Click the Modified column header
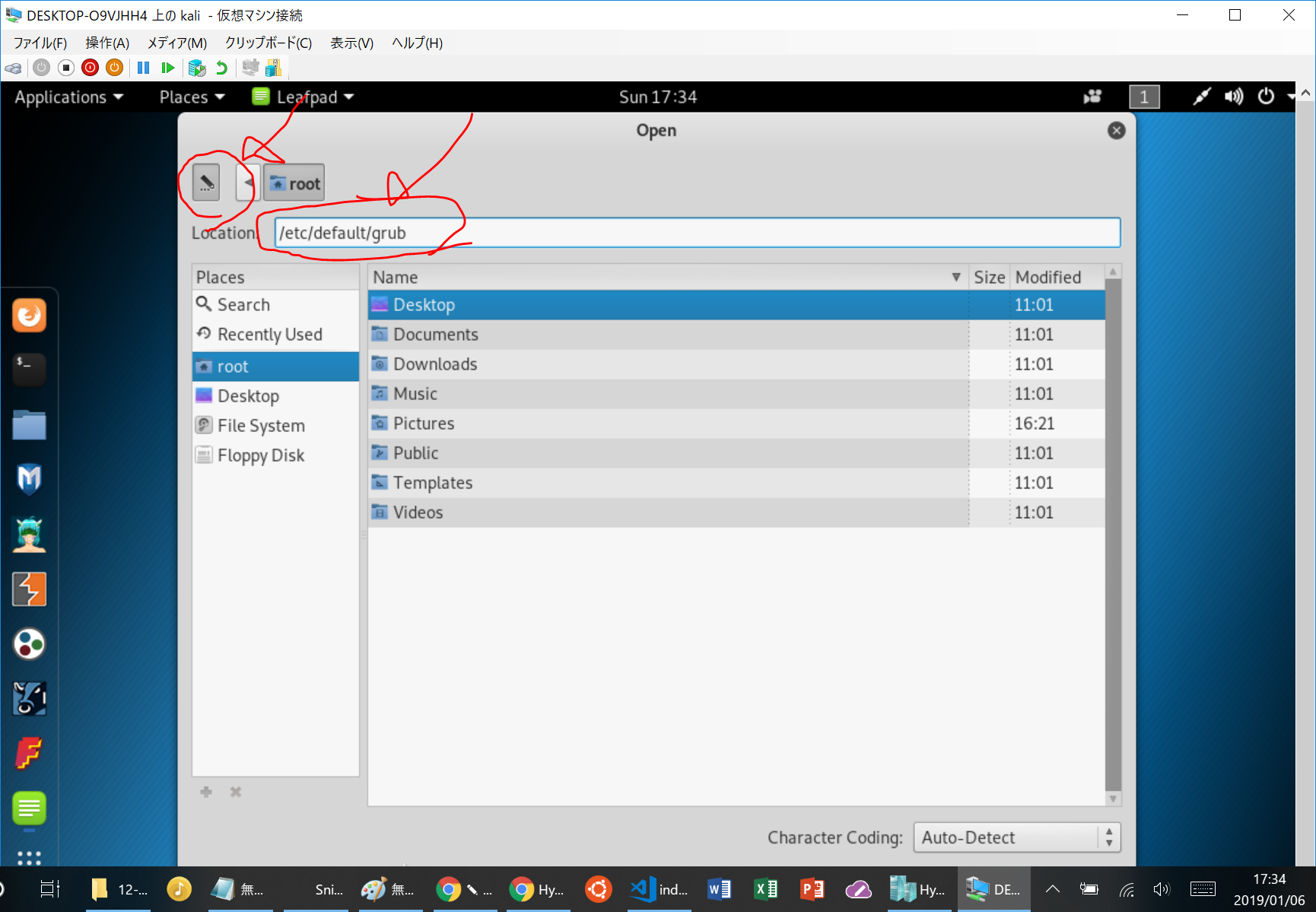Screen dimensions: 1316x912 coord(1050,278)
